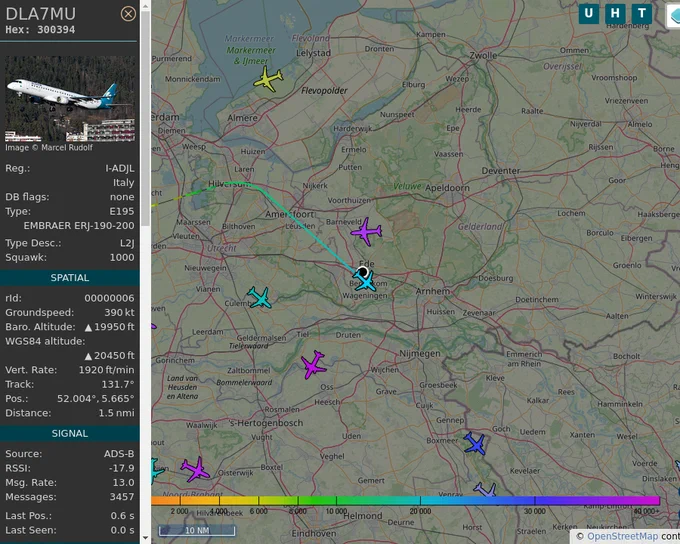Select the cyan tracked aircraft near Wageningen
This screenshot has height=544, width=680.
point(364,280)
